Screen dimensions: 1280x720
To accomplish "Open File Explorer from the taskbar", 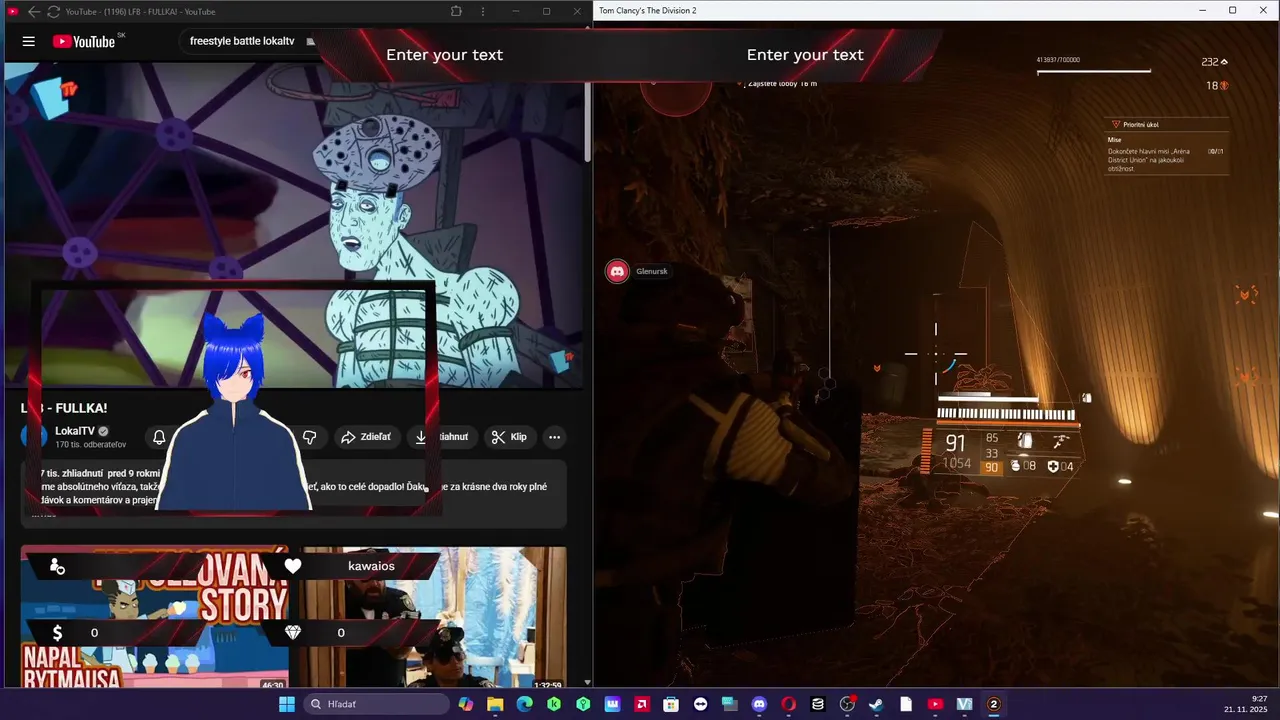I will click(495, 704).
